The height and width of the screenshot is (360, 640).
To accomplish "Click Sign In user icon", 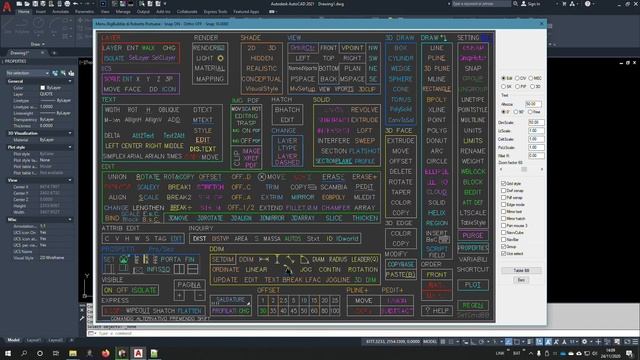I will point(524,4).
